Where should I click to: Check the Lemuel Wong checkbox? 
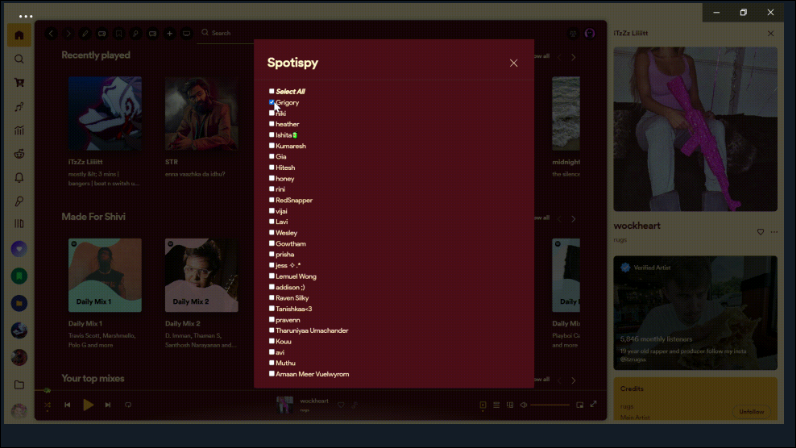(x=272, y=276)
